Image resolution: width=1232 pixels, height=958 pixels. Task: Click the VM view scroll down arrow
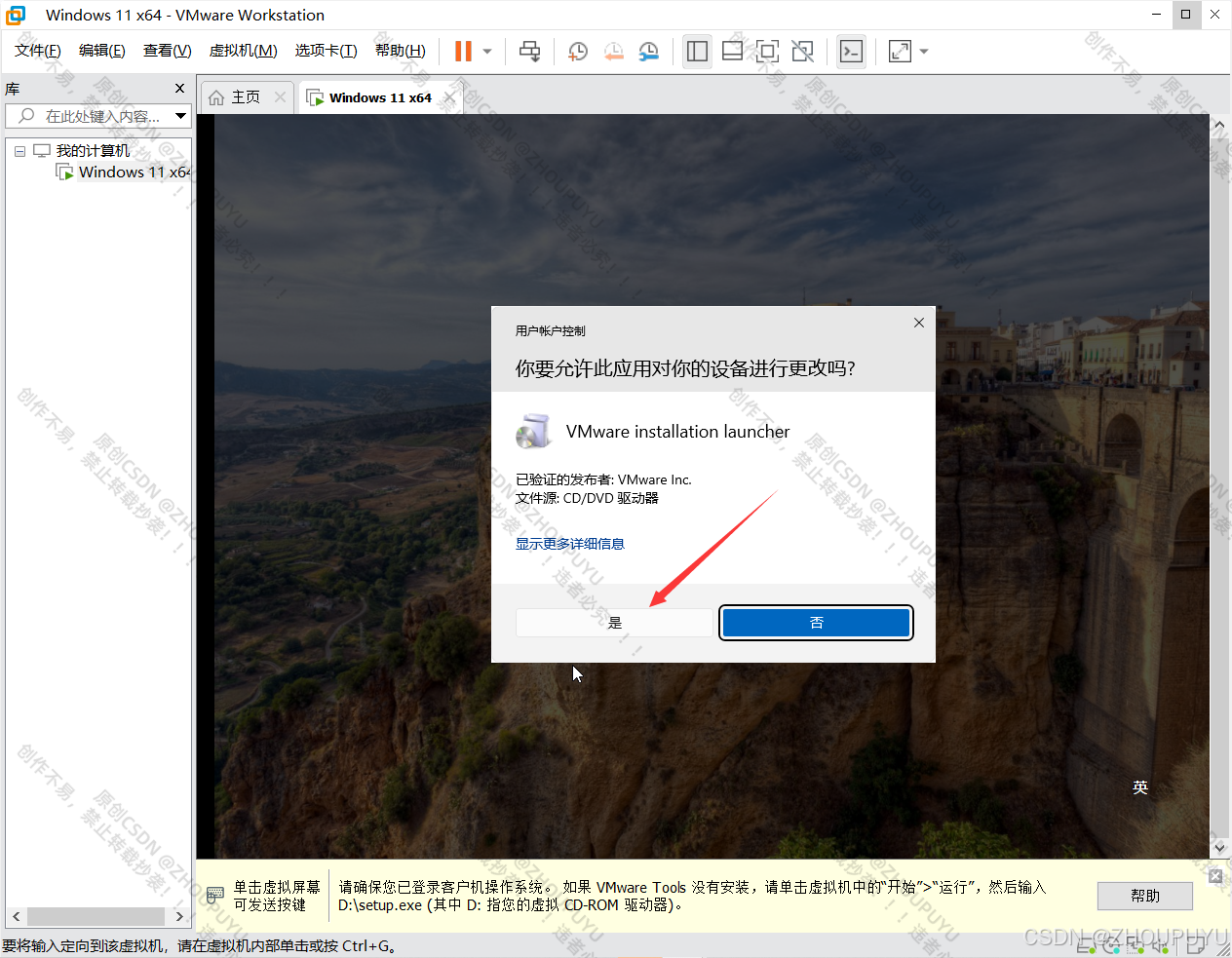pos(1218,847)
